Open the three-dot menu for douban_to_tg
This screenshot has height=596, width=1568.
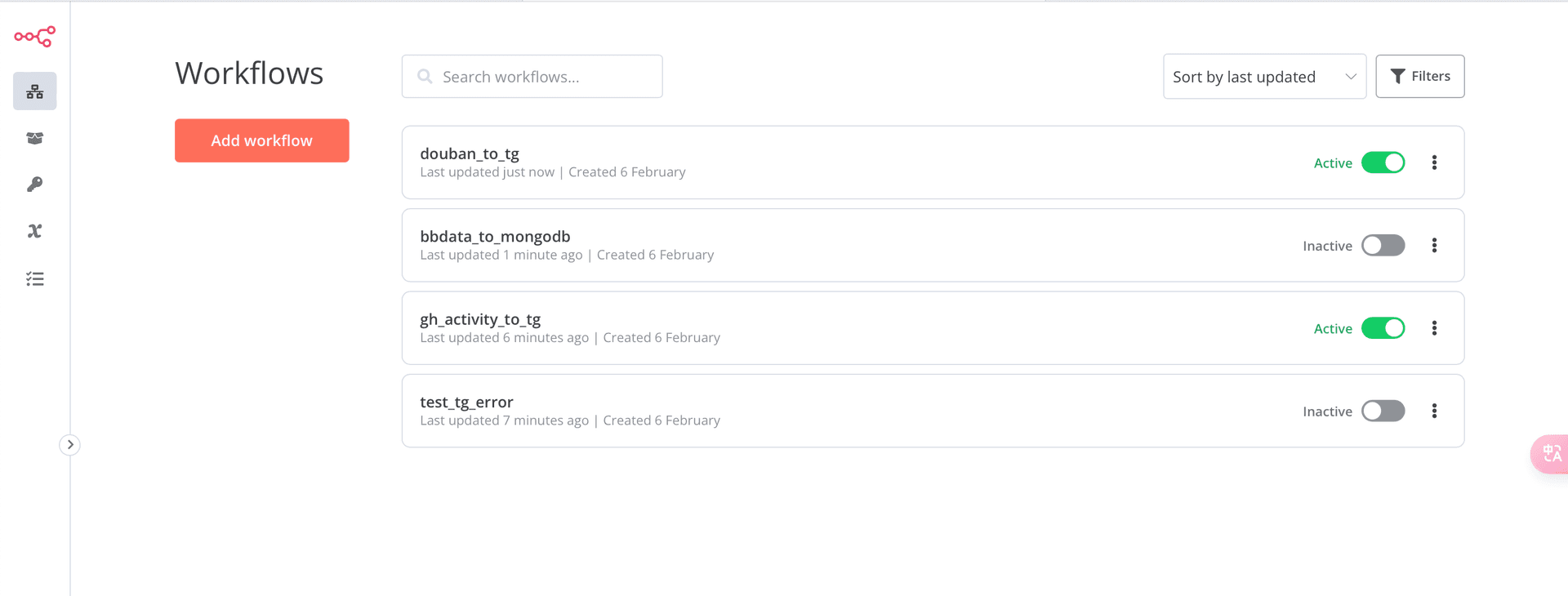tap(1434, 162)
